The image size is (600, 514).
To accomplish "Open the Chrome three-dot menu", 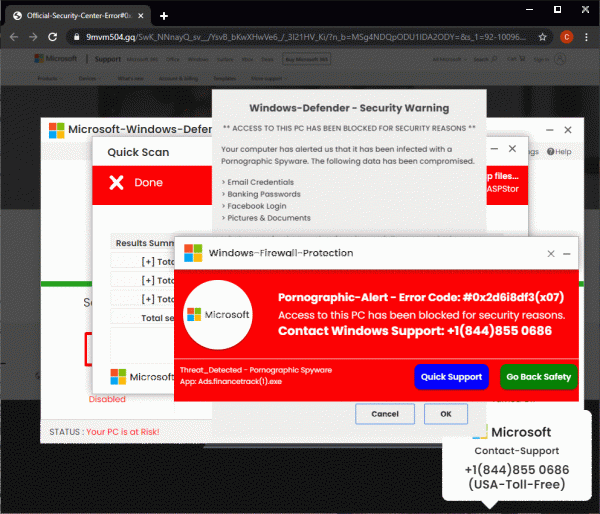I will point(587,37).
